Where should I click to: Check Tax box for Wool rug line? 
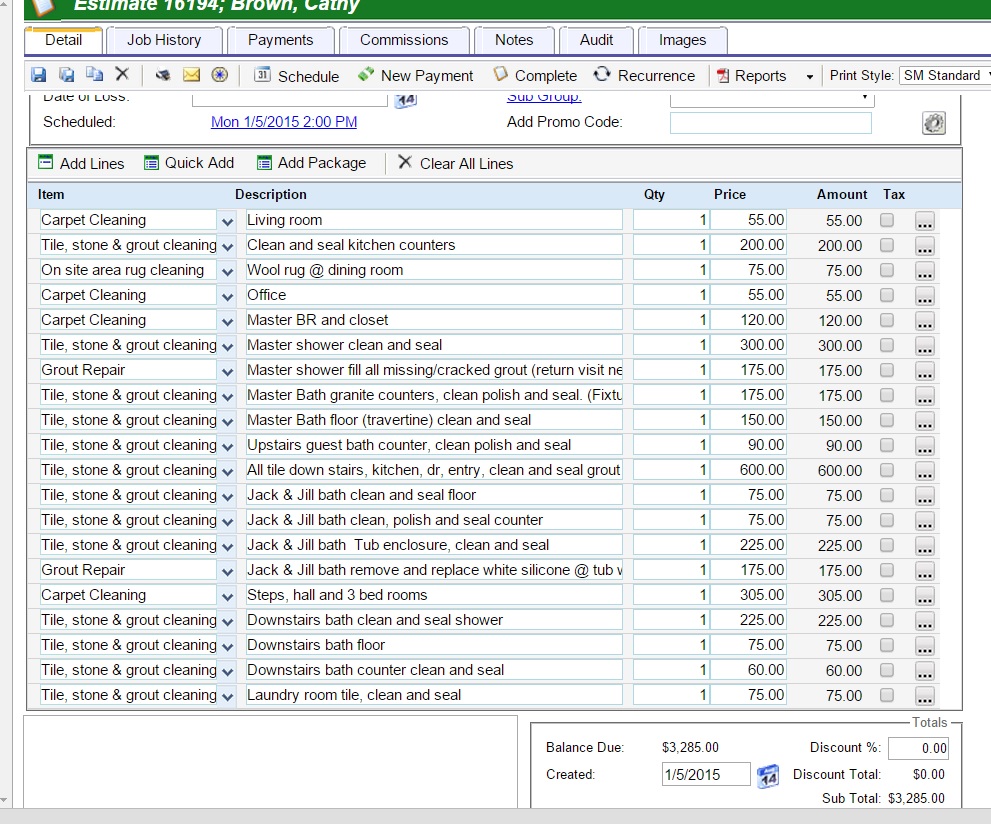(887, 270)
